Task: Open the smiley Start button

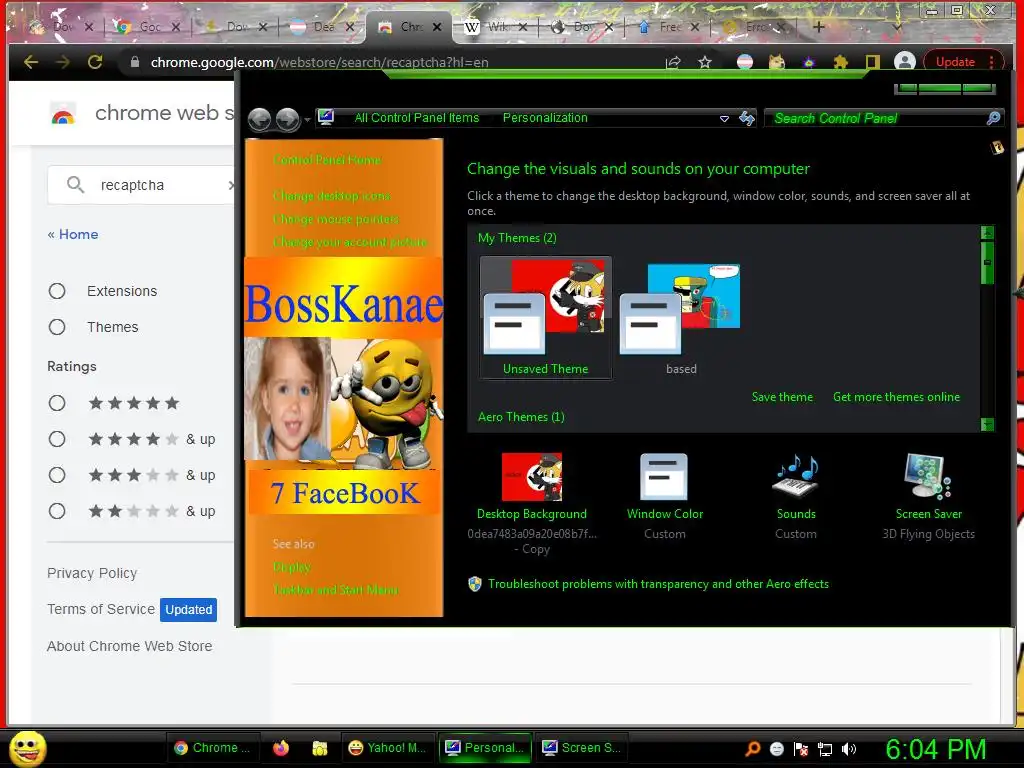Action: click(x=27, y=748)
